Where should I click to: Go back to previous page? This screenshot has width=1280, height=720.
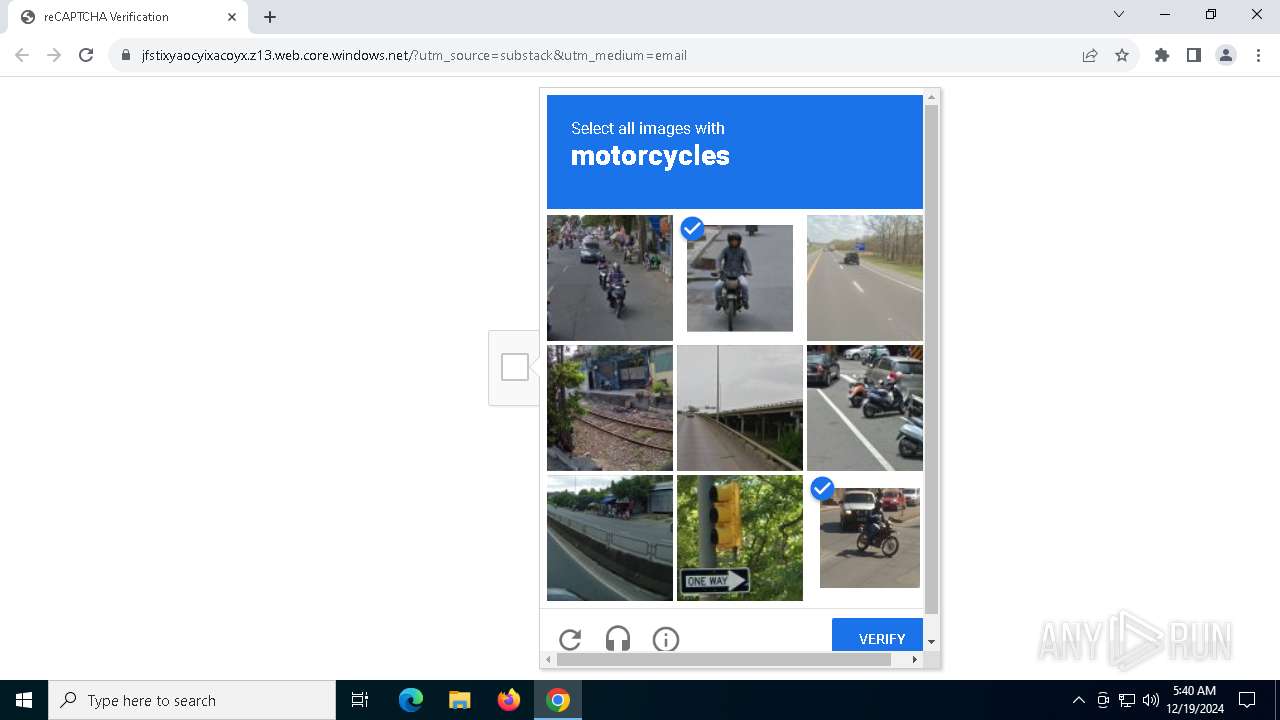click(x=22, y=55)
